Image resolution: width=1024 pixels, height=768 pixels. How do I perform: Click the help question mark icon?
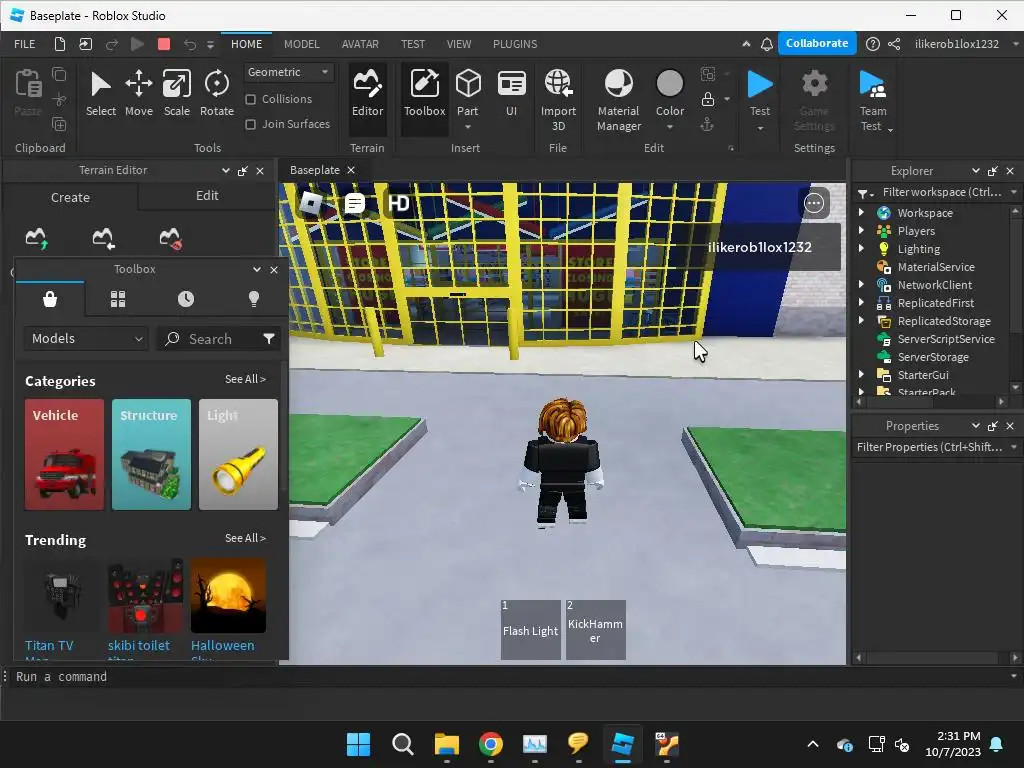click(872, 44)
